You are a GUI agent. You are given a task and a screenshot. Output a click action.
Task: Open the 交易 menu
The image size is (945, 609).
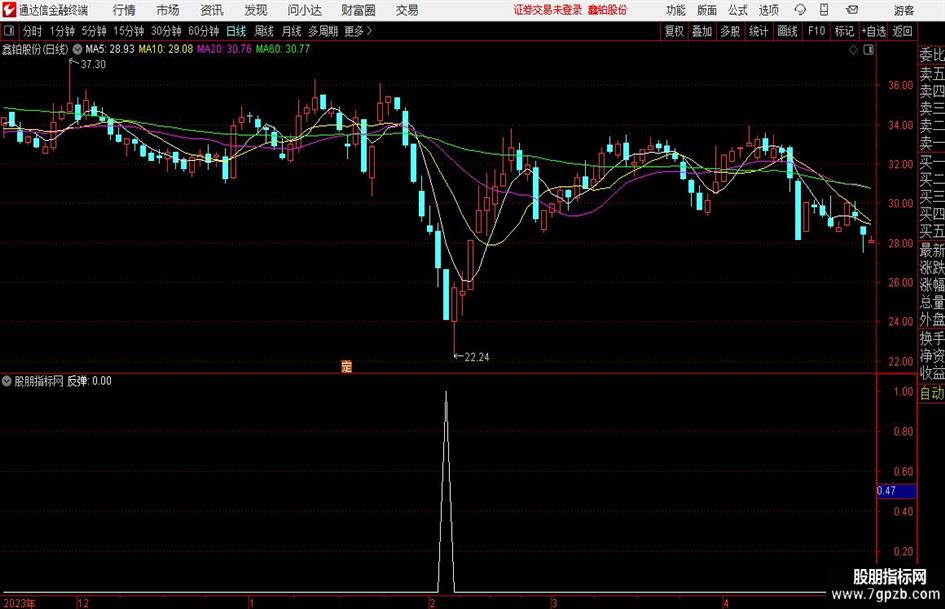[x=407, y=10]
